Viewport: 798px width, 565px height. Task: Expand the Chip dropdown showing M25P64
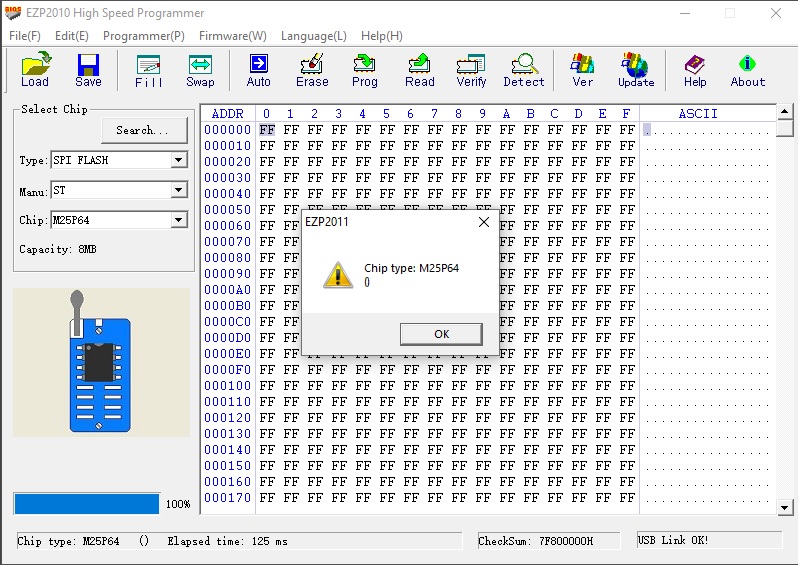pos(178,220)
